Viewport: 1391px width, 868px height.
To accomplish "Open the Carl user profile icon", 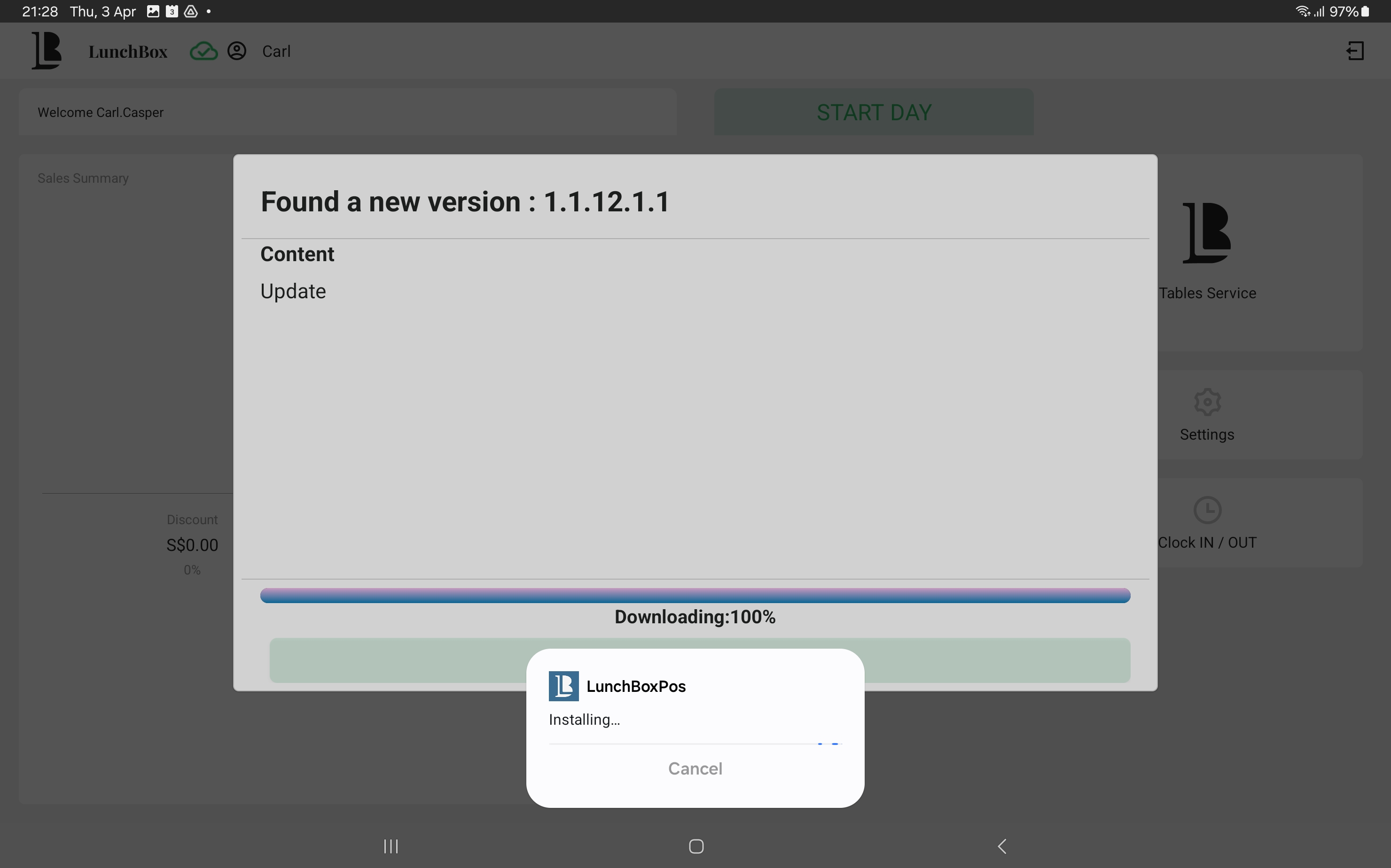I will [237, 51].
